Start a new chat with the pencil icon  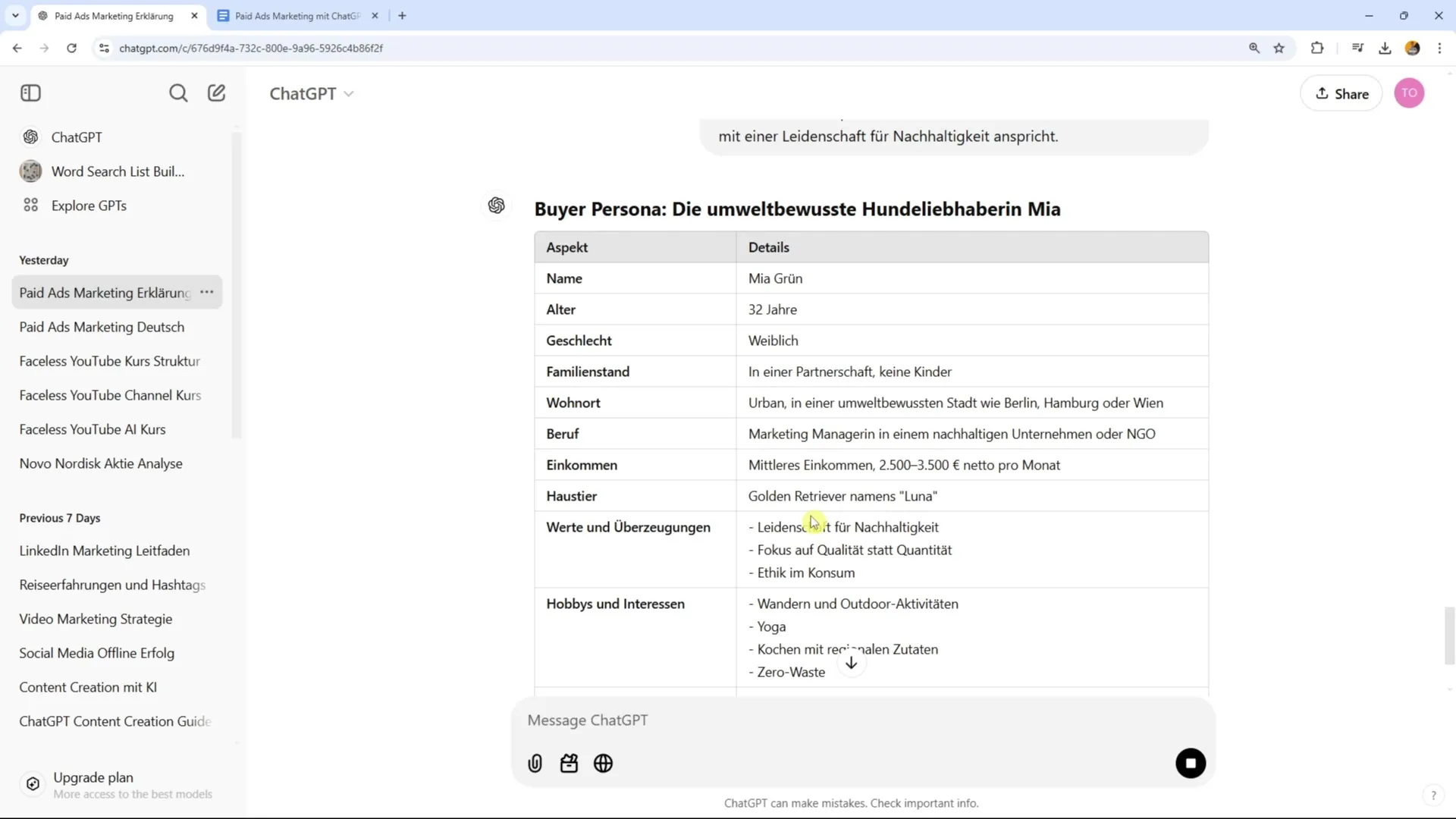(x=217, y=93)
